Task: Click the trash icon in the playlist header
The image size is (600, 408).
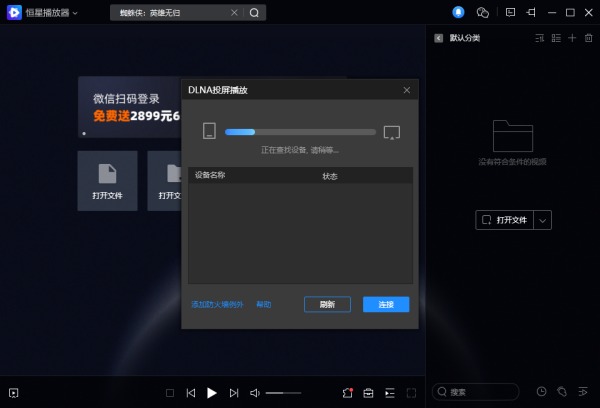Action: 589,38
